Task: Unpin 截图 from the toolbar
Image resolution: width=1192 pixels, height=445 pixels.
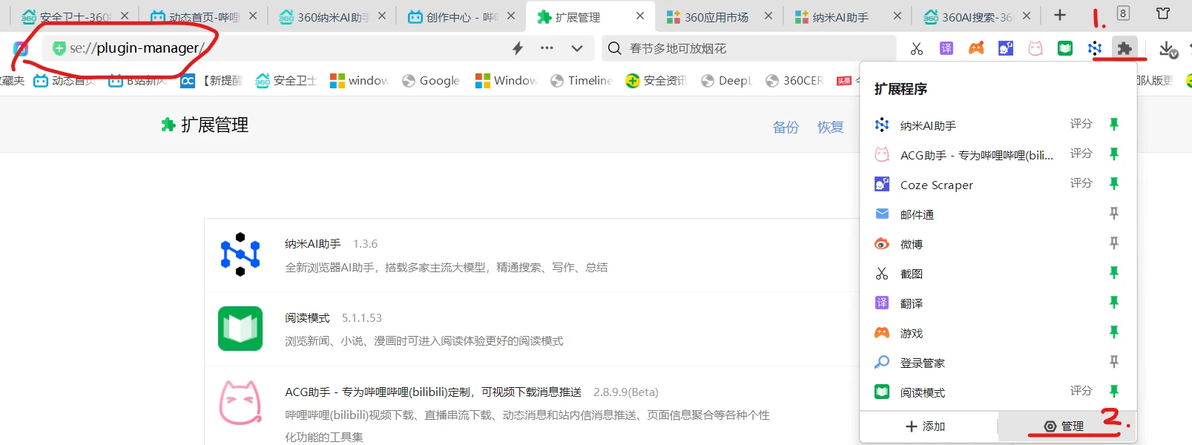Action: (1114, 272)
